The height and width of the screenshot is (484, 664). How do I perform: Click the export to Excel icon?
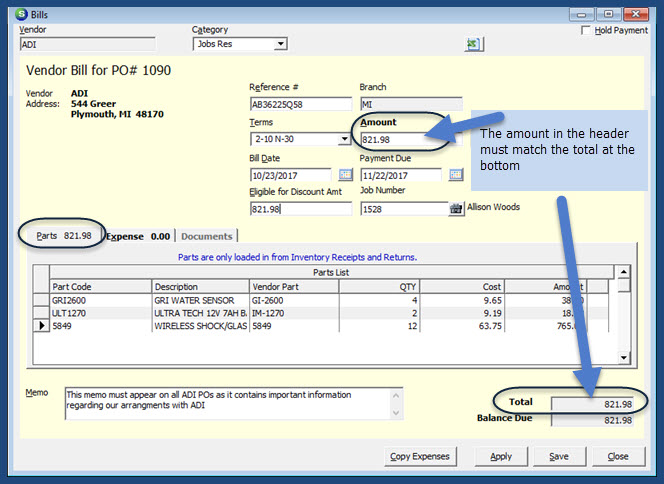[x=473, y=44]
